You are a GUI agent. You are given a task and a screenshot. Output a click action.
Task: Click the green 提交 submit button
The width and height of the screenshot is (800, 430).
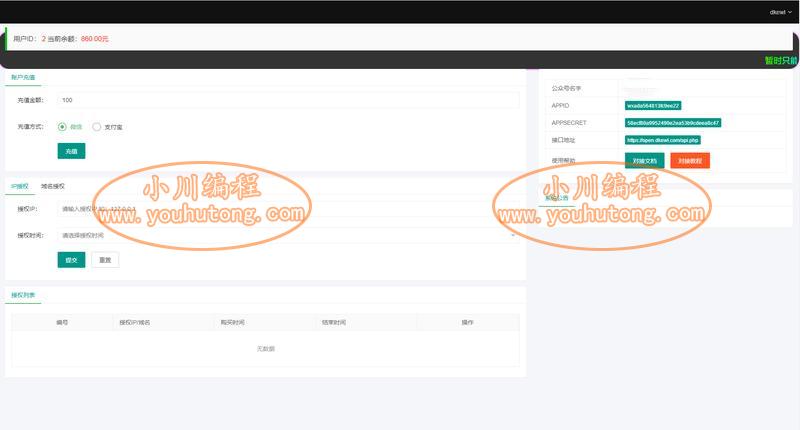(x=71, y=260)
